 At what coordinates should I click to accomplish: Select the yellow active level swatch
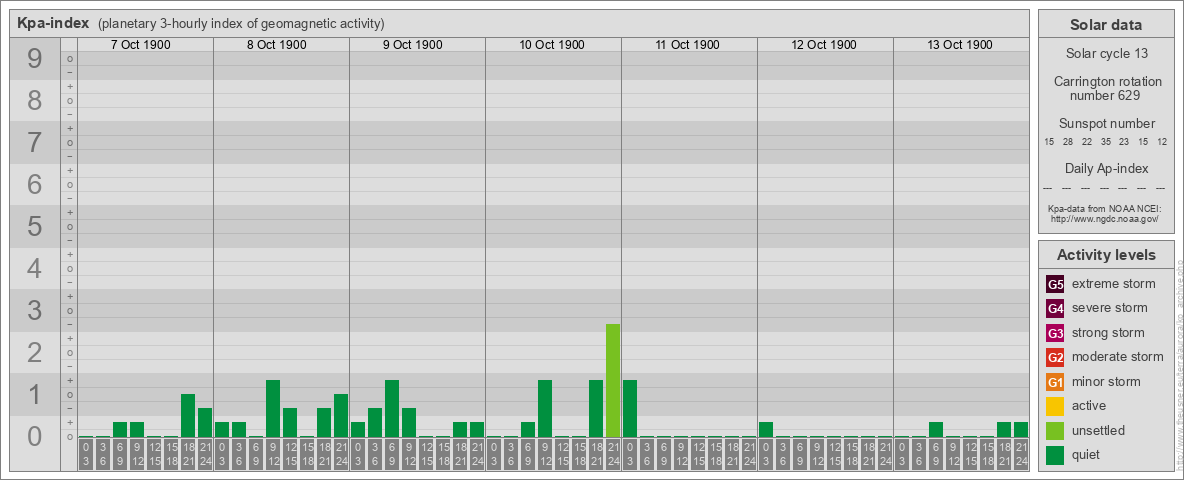1055,406
